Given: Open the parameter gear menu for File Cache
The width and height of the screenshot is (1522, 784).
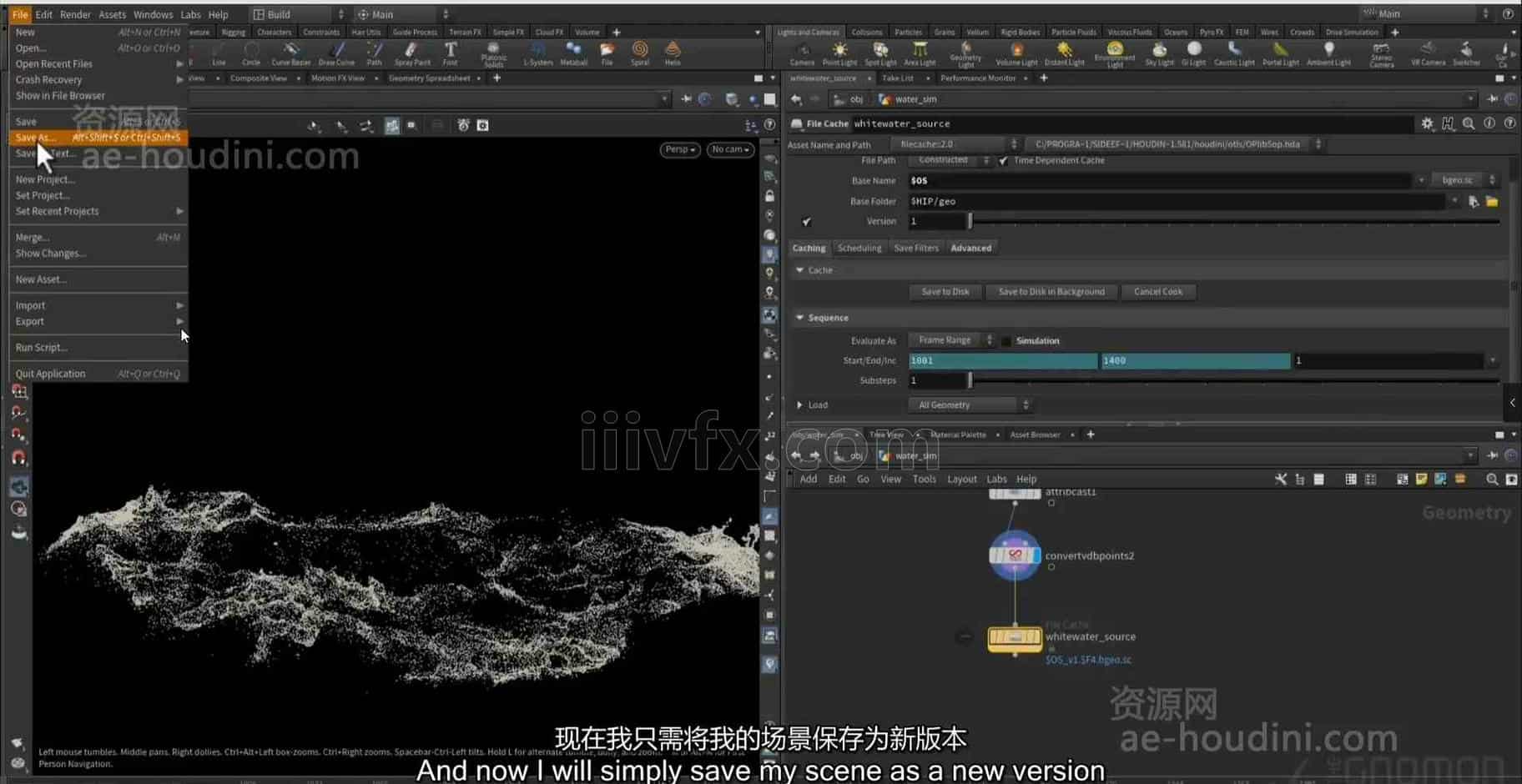Looking at the screenshot, I should pyautogui.click(x=1428, y=123).
